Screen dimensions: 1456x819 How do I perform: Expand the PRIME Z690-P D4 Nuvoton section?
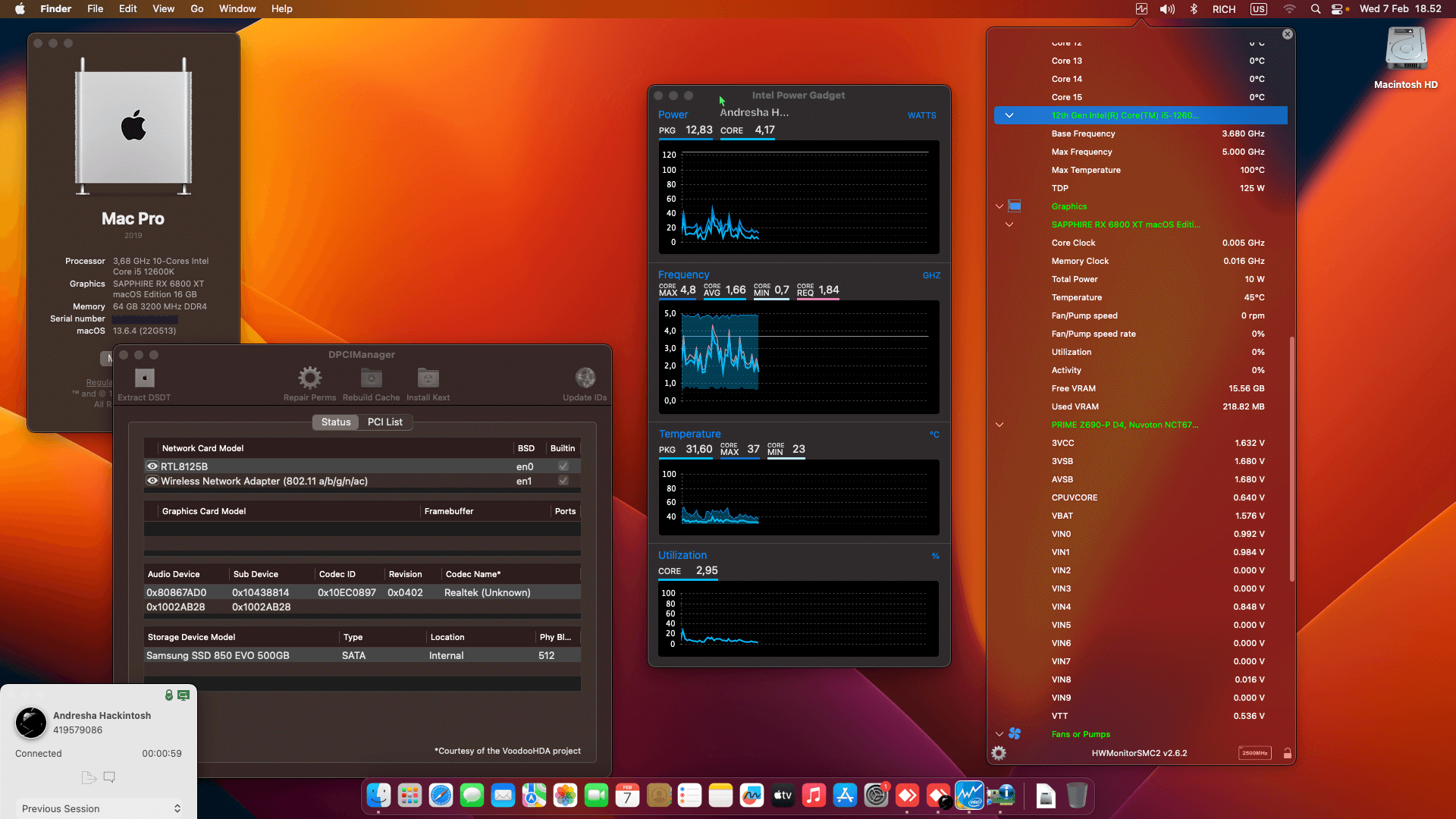[999, 425]
